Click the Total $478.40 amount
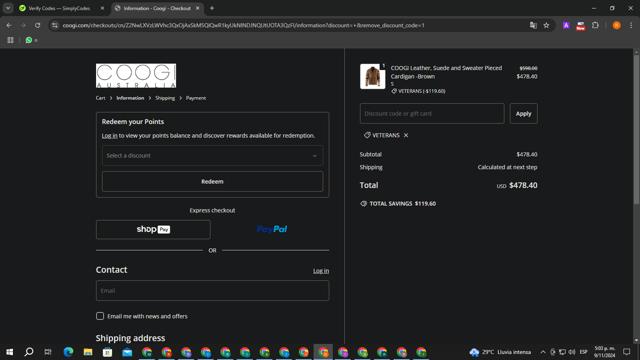This screenshot has width=640, height=360. (523, 185)
